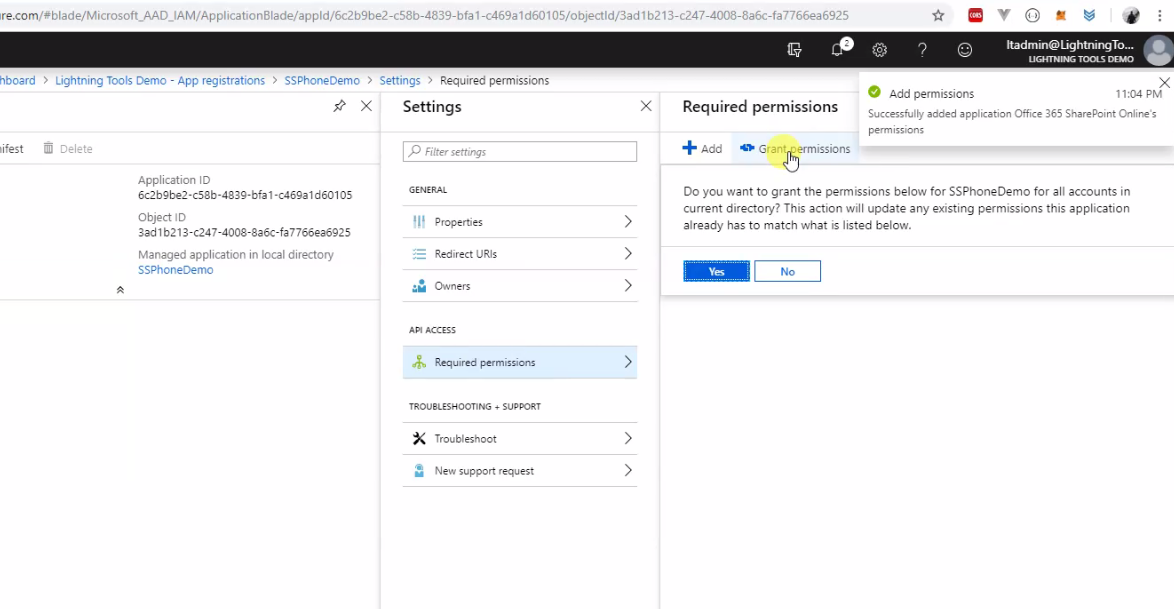Image resolution: width=1174 pixels, height=609 pixels.
Task: Open the Help question mark
Action: pos(922,50)
